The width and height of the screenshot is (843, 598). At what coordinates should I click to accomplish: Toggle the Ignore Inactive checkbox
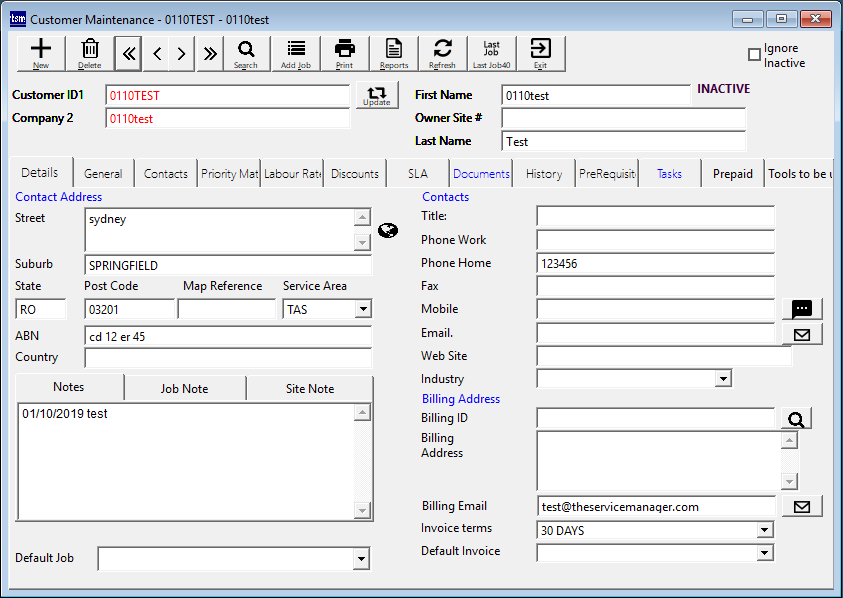pos(755,55)
